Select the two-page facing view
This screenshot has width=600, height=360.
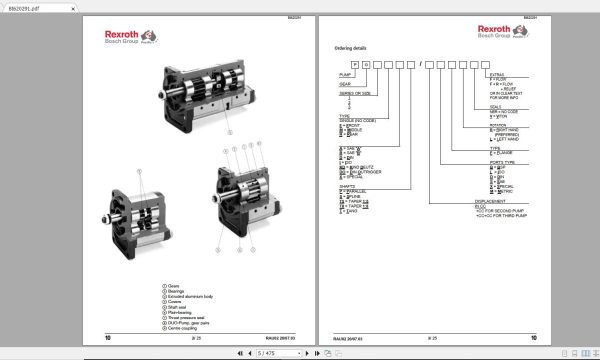pyautogui.click(x=585, y=353)
